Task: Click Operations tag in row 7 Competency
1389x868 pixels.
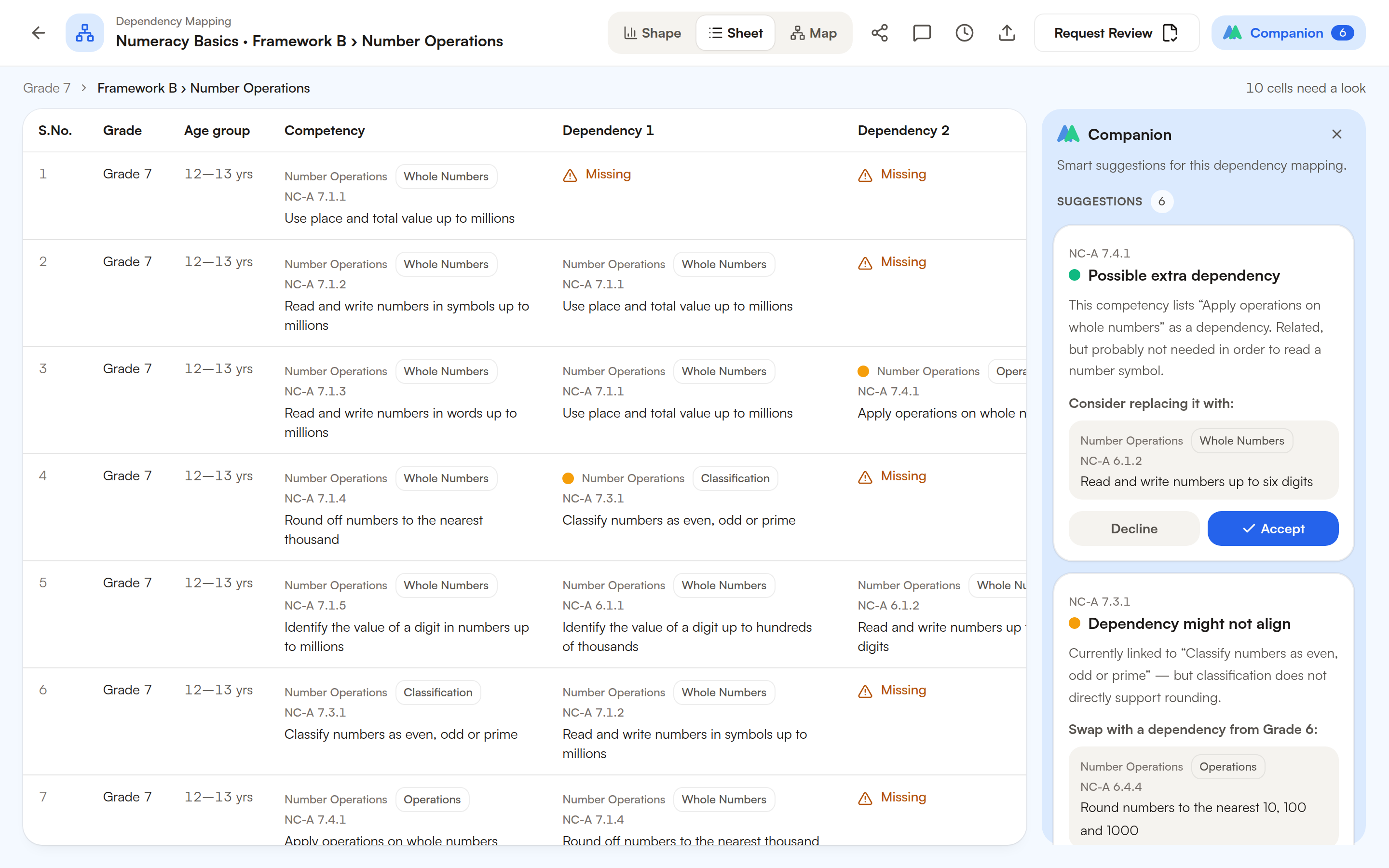Action: click(x=432, y=799)
